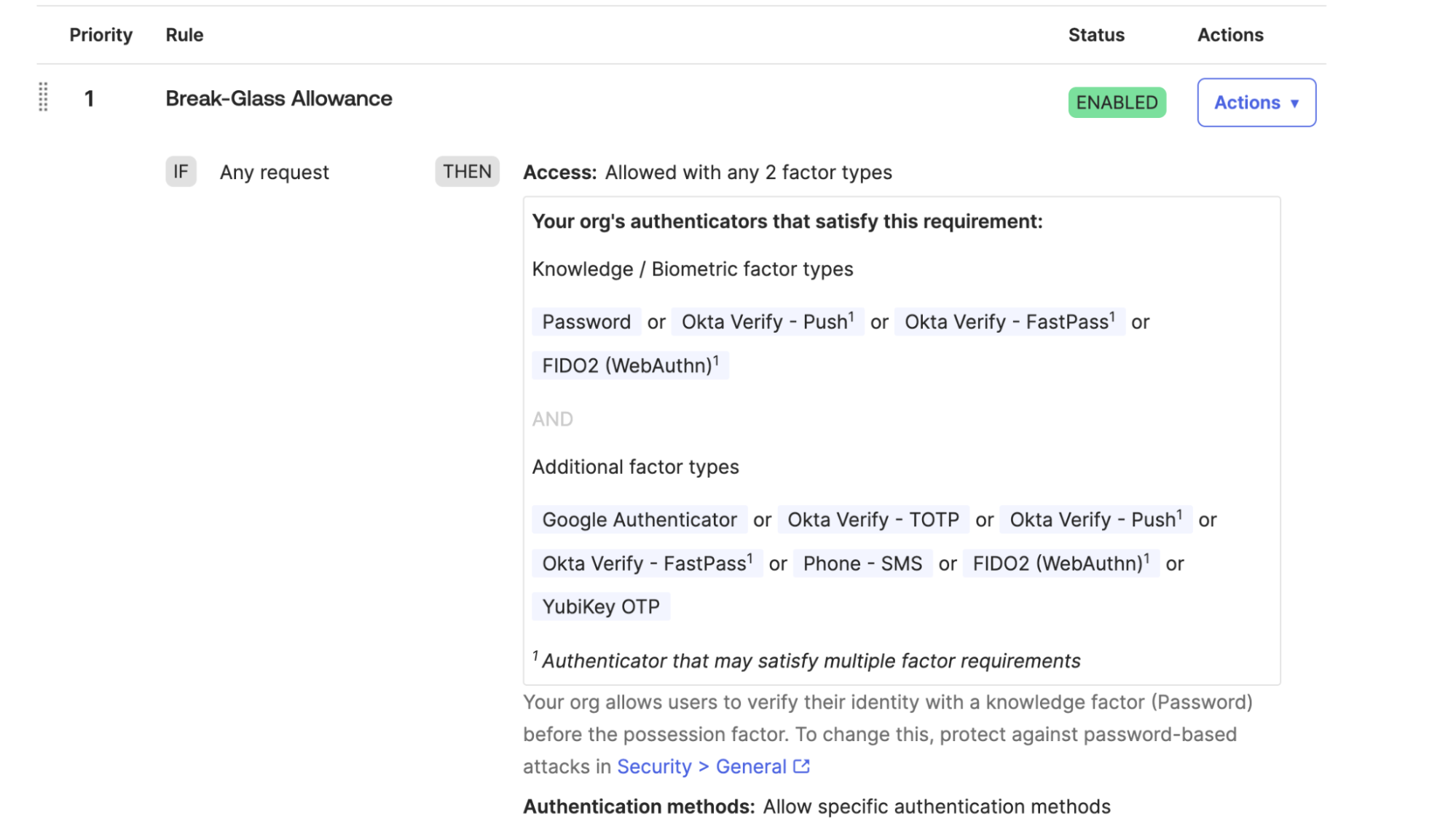The height and width of the screenshot is (835, 1456).
Task: Click the ENABLED status badge
Action: (x=1116, y=103)
